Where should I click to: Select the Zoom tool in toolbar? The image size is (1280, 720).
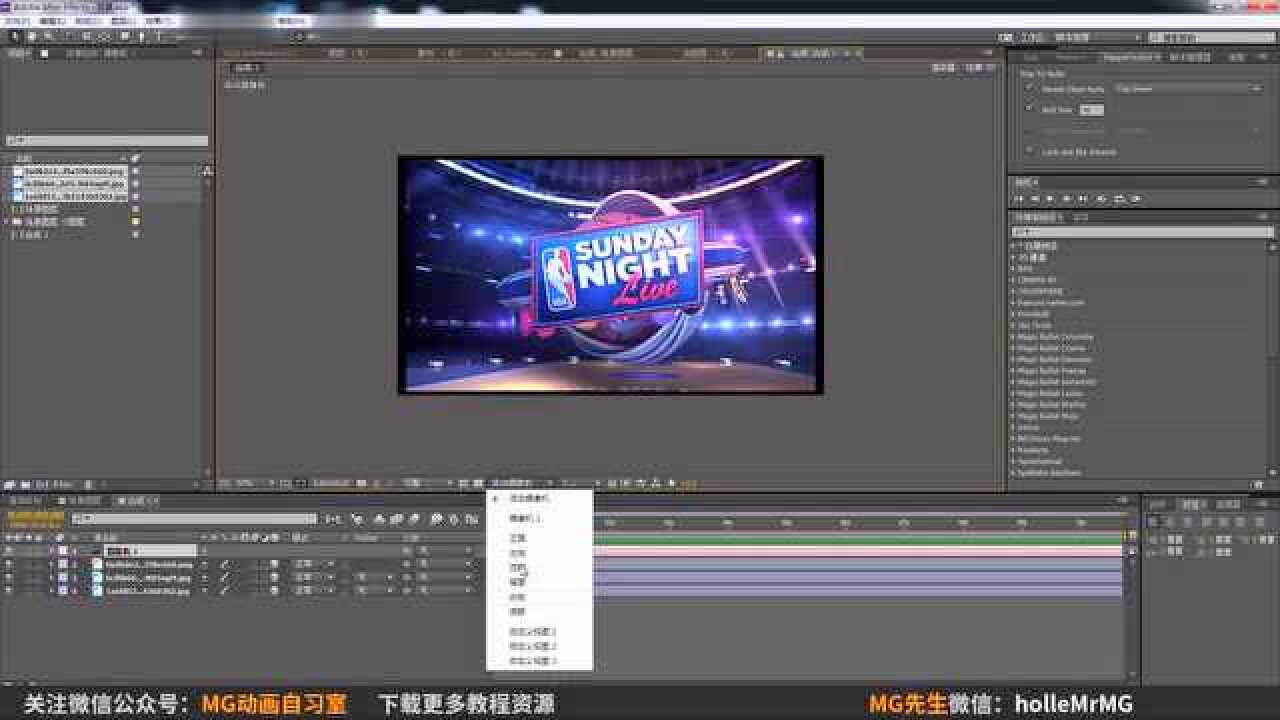coord(47,36)
